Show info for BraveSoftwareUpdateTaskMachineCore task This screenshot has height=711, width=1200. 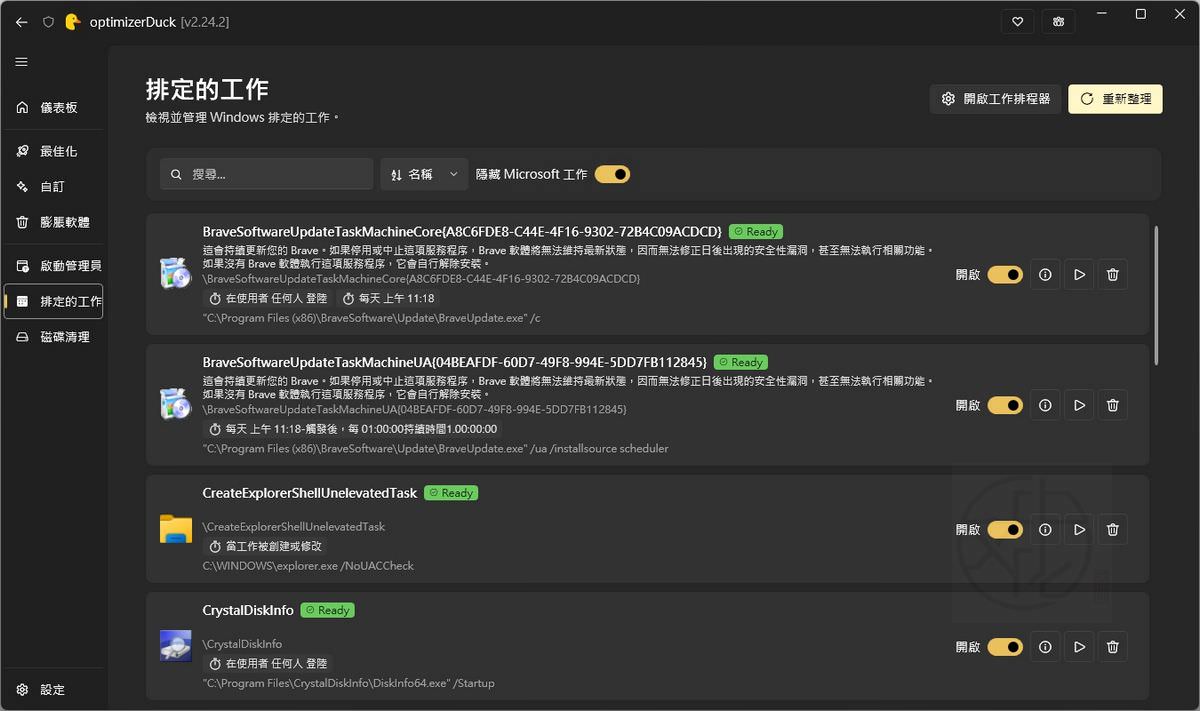1045,274
